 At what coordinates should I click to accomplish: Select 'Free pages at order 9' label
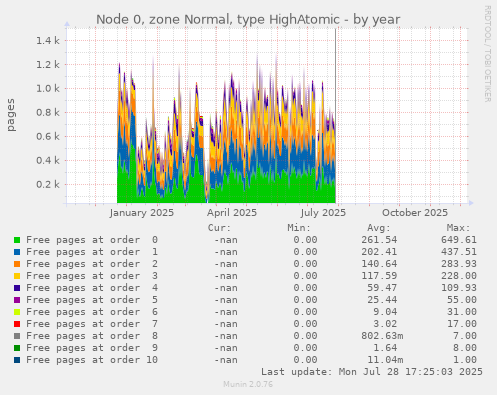(x=92, y=348)
